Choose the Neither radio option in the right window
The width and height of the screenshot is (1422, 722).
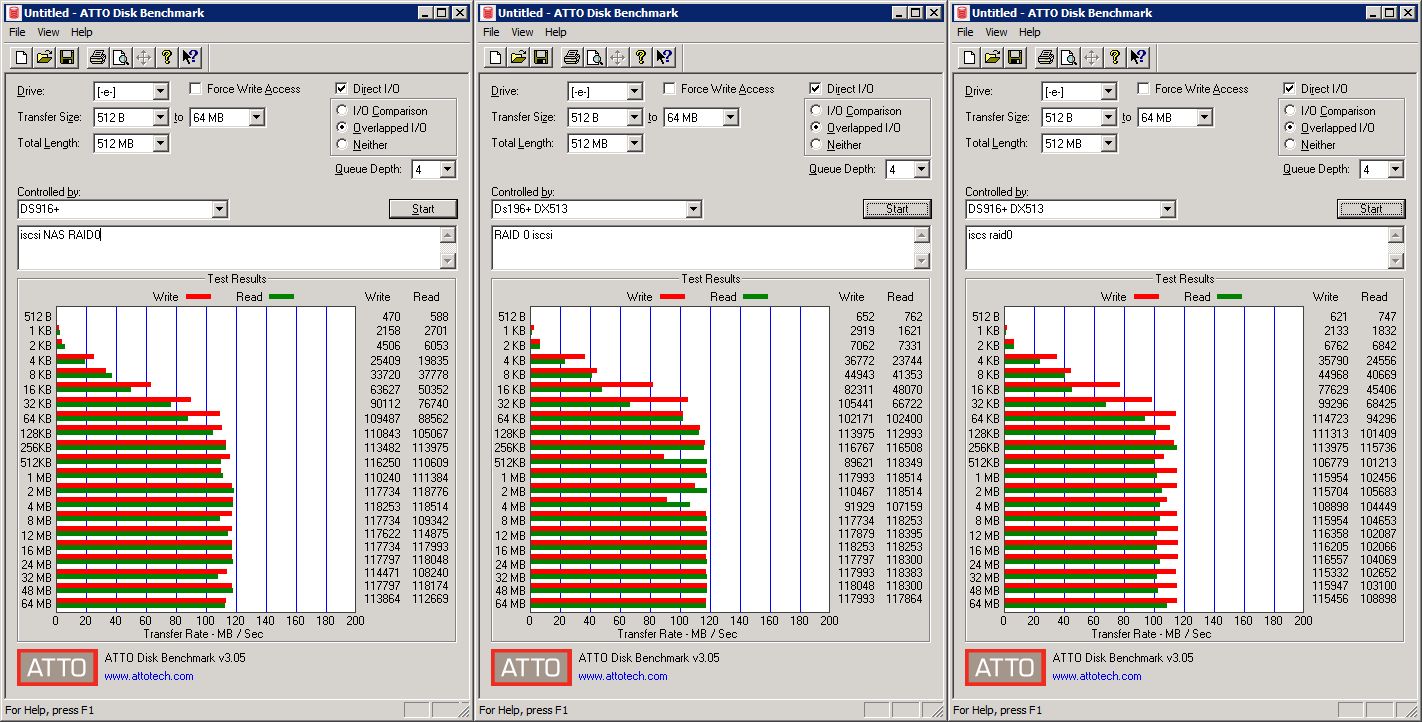1291,145
